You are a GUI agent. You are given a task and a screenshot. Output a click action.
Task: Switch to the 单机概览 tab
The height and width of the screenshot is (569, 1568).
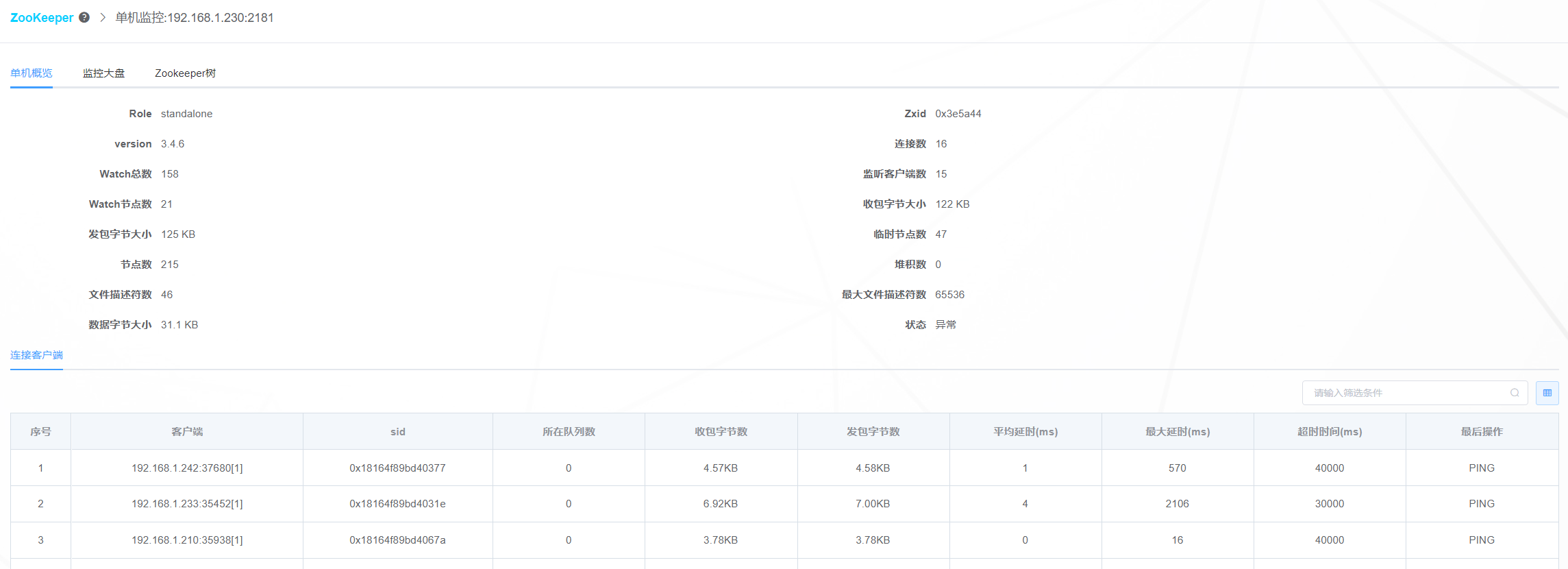coord(32,73)
